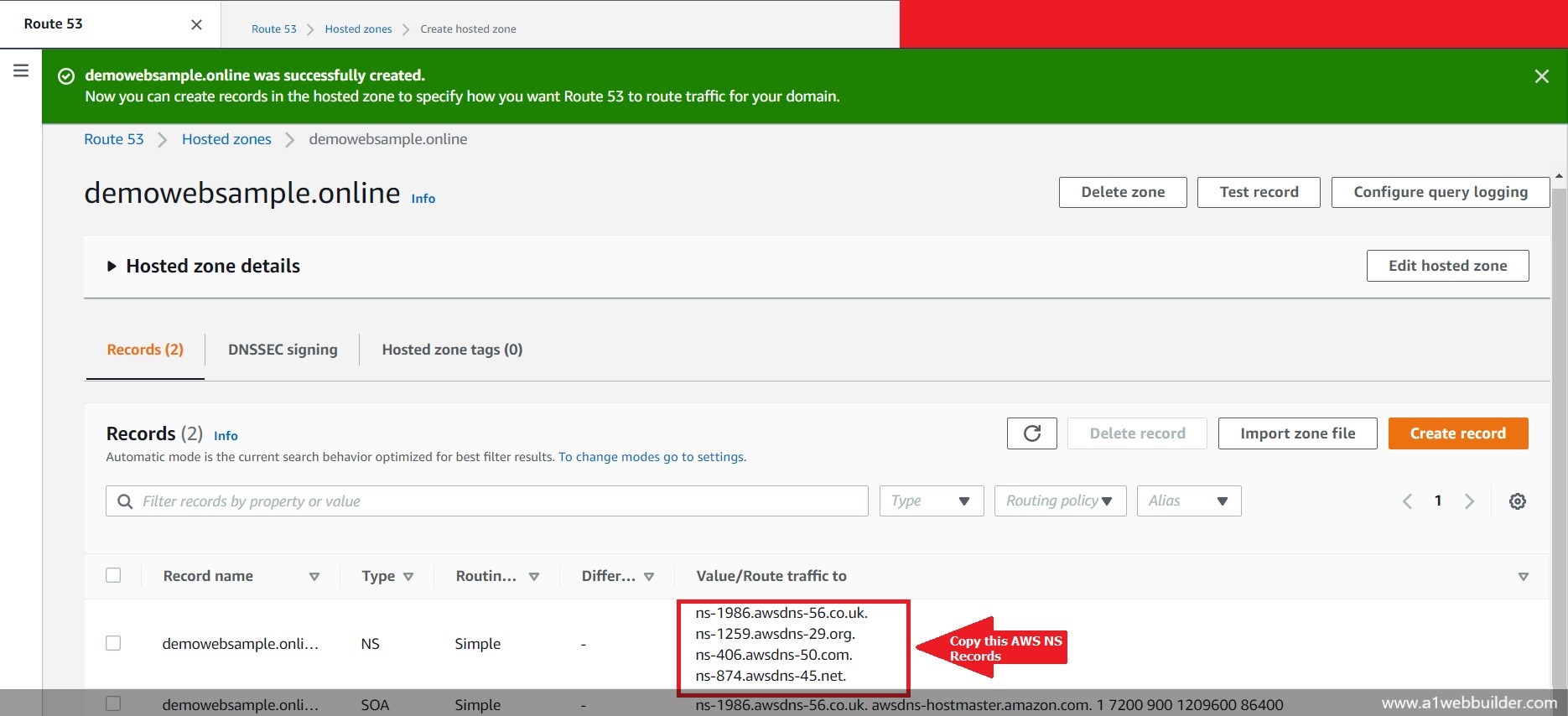This screenshot has width=1568, height=716.
Task: Click the SOA type cell
Action: [x=375, y=705]
